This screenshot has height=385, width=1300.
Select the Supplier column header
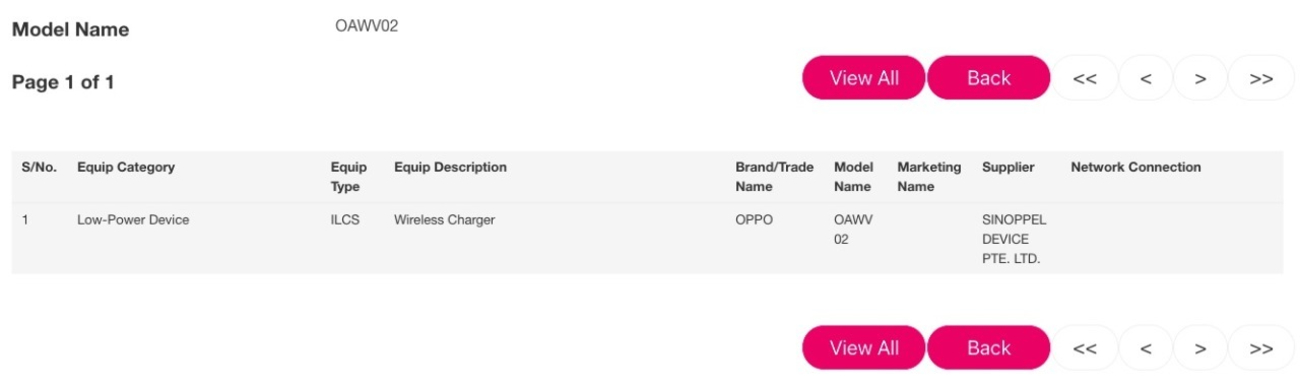point(1008,167)
